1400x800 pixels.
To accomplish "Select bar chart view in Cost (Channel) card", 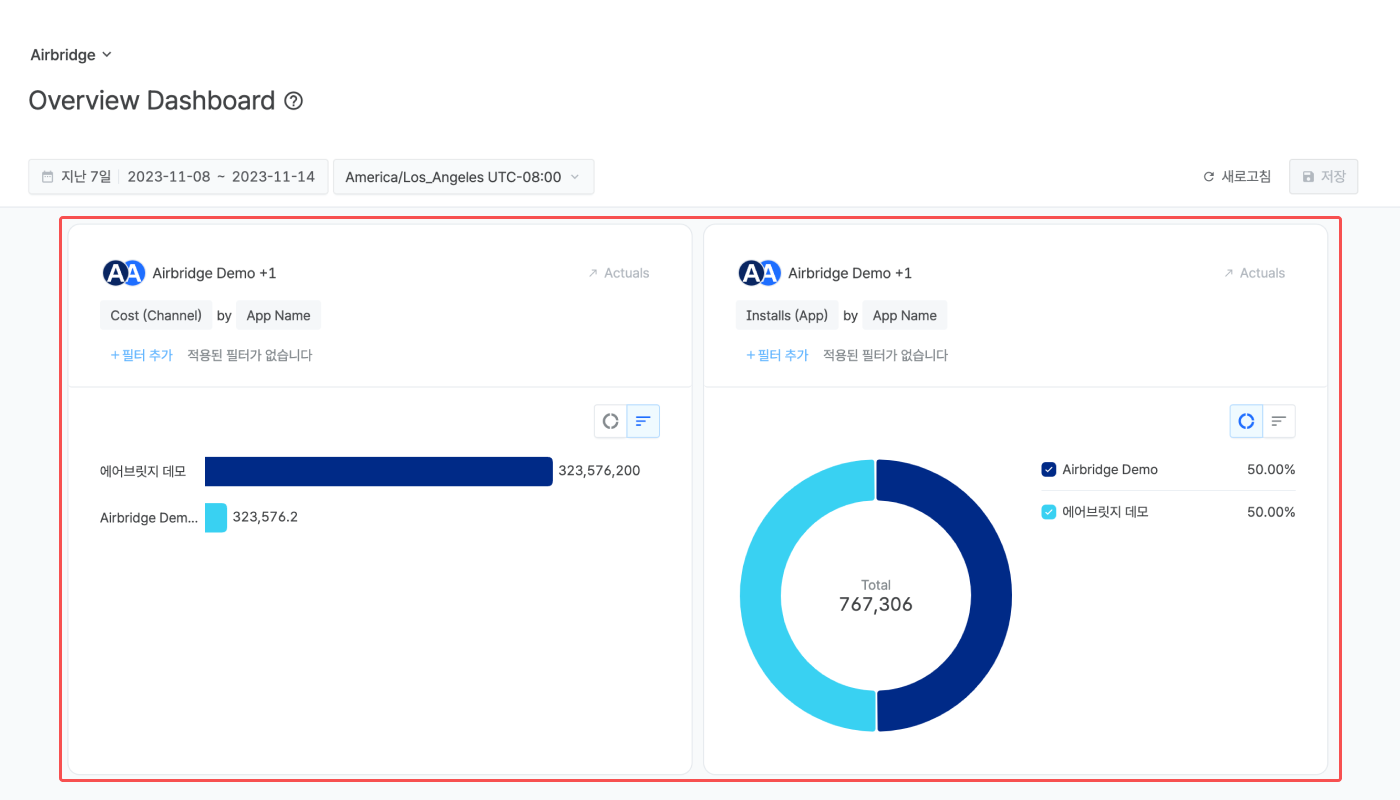I will click(643, 422).
